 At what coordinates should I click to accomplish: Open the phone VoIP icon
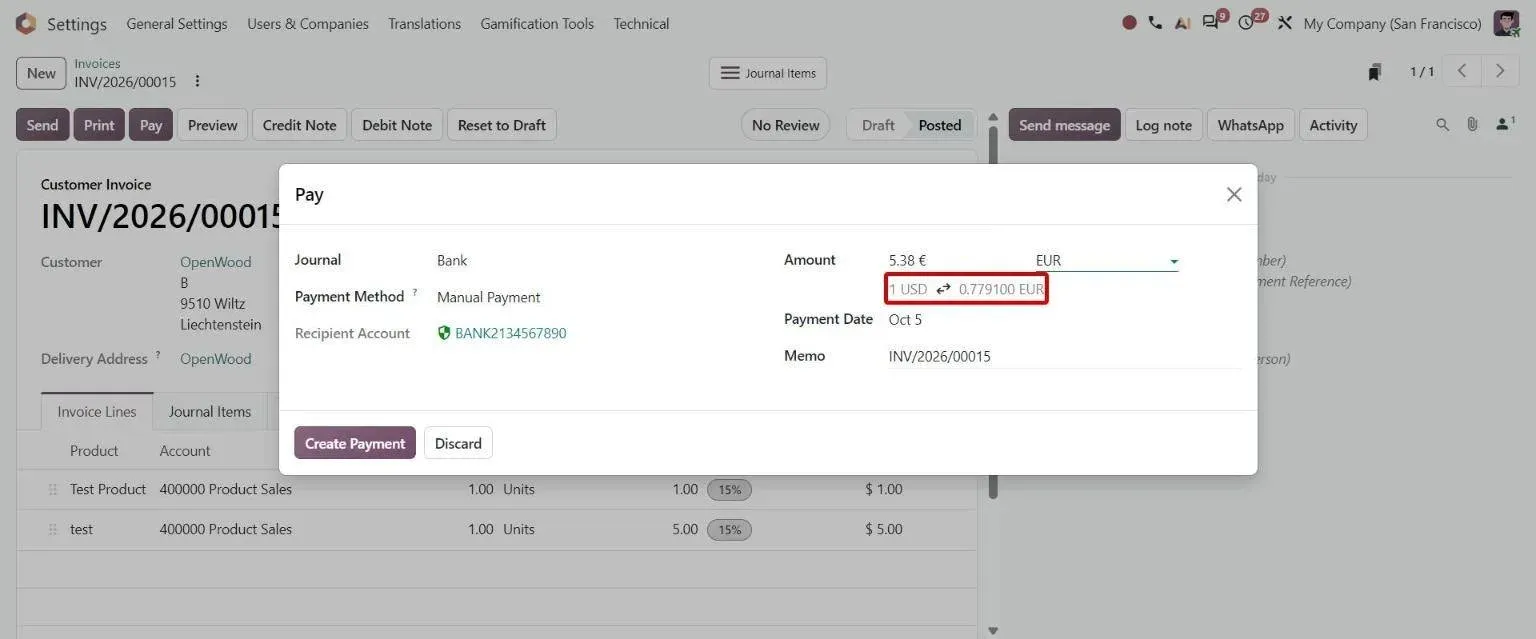1155,23
